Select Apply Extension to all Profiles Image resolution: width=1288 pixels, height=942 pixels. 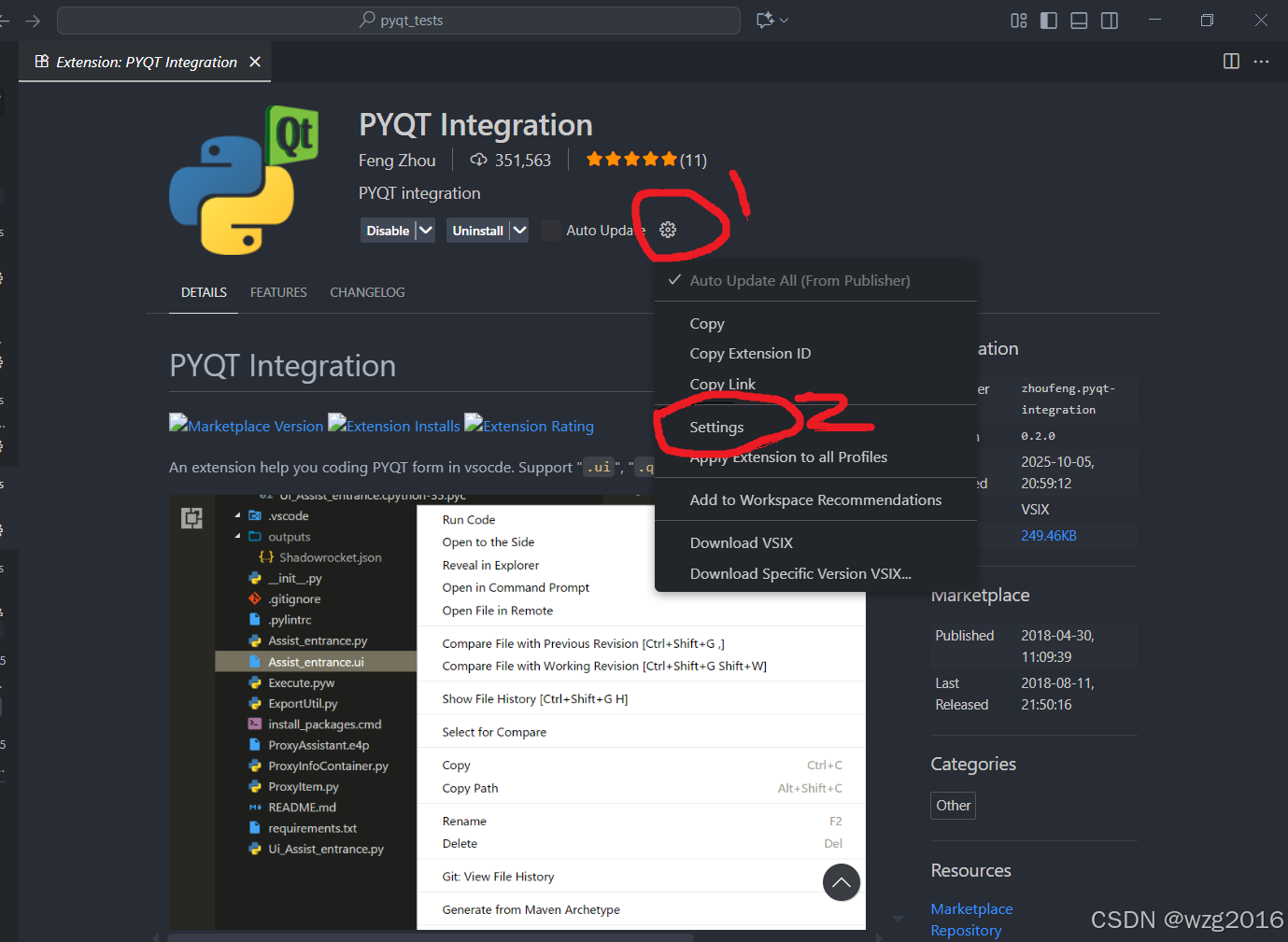coord(816,457)
